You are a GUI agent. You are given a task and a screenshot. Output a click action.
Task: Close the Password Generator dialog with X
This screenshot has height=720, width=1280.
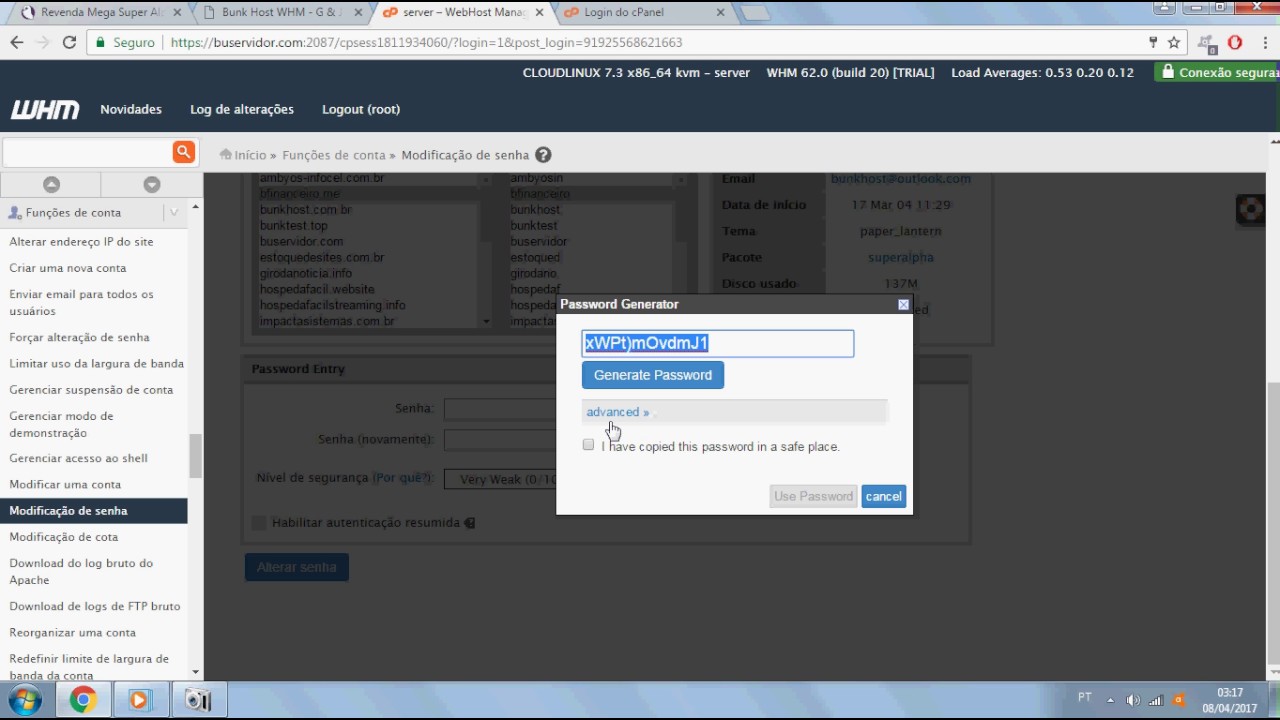(x=903, y=305)
